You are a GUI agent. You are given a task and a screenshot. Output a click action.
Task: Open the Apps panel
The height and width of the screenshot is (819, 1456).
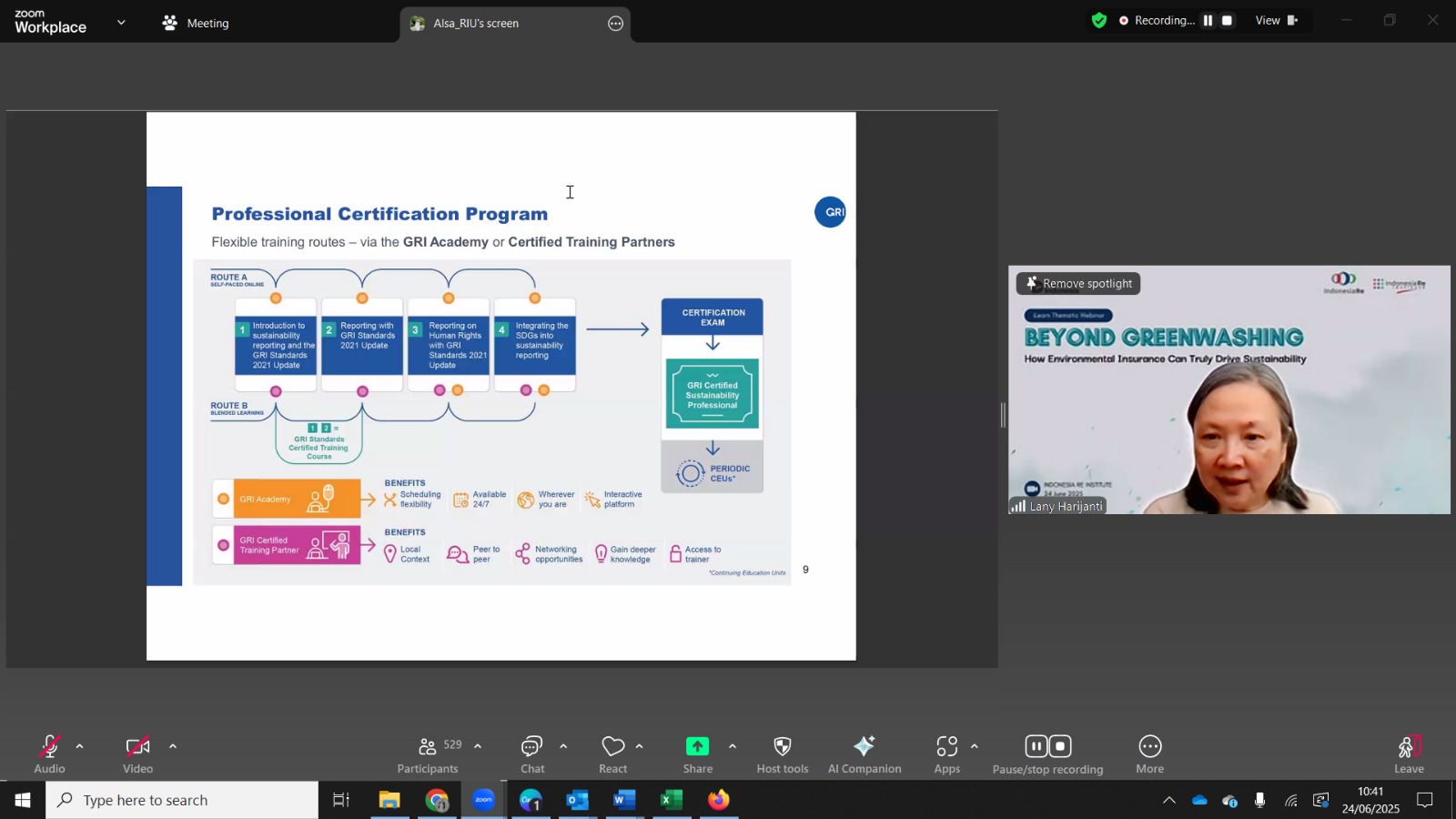[947, 754]
